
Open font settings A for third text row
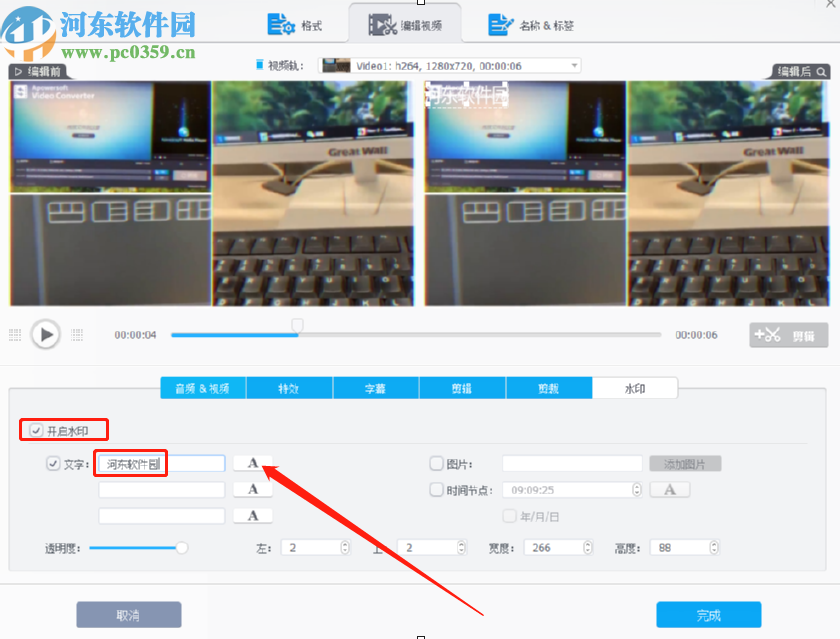click(253, 515)
